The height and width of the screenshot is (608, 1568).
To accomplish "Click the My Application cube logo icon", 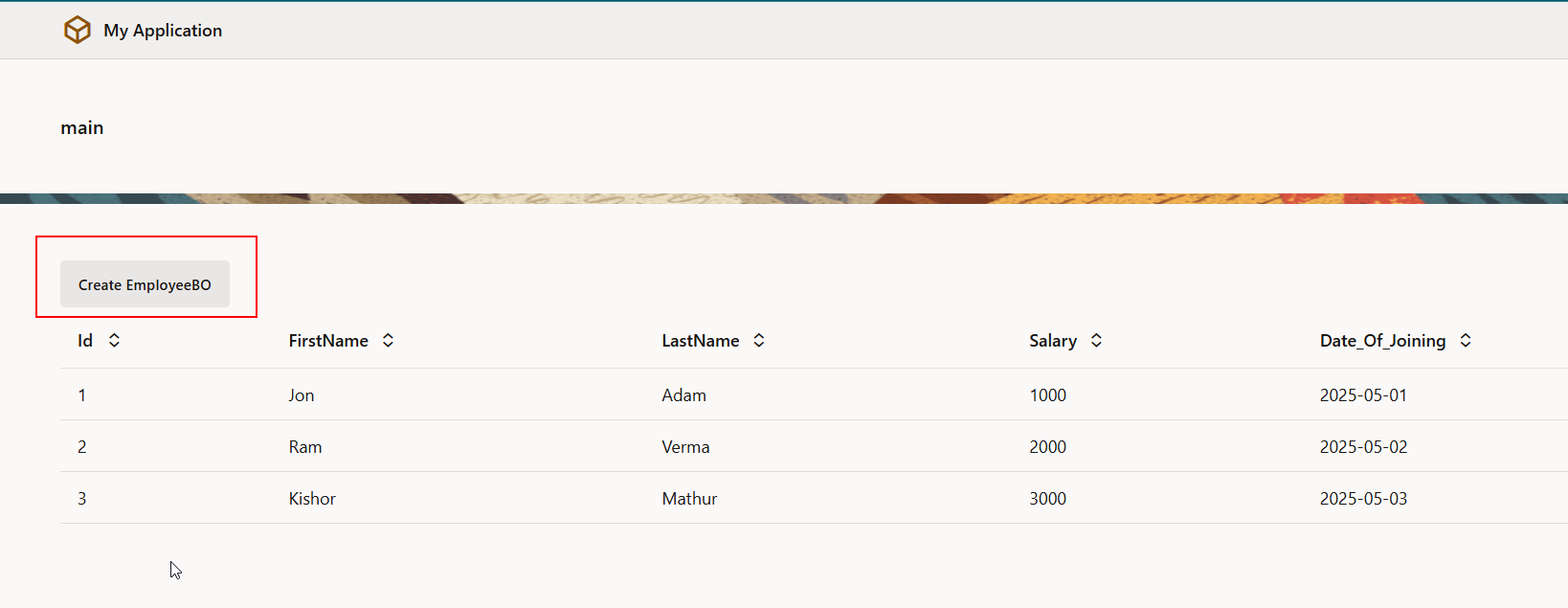I will point(77,31).
